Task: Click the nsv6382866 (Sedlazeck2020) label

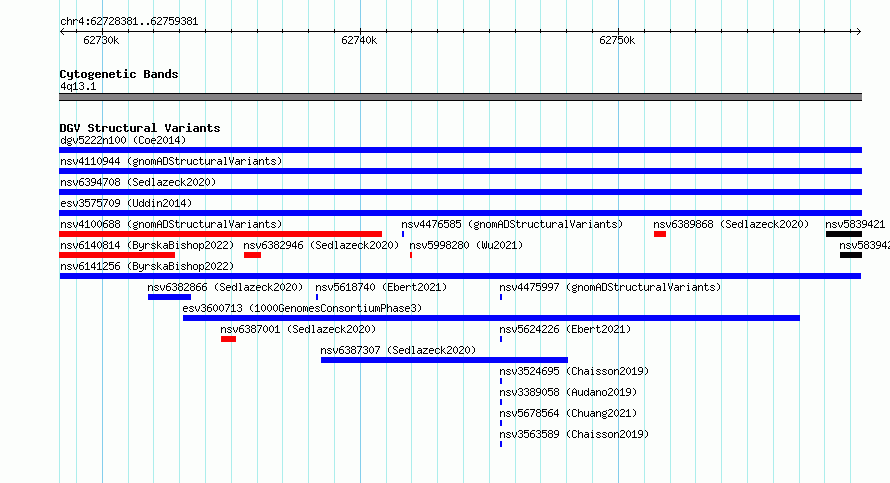Action: tap(225, 287)
